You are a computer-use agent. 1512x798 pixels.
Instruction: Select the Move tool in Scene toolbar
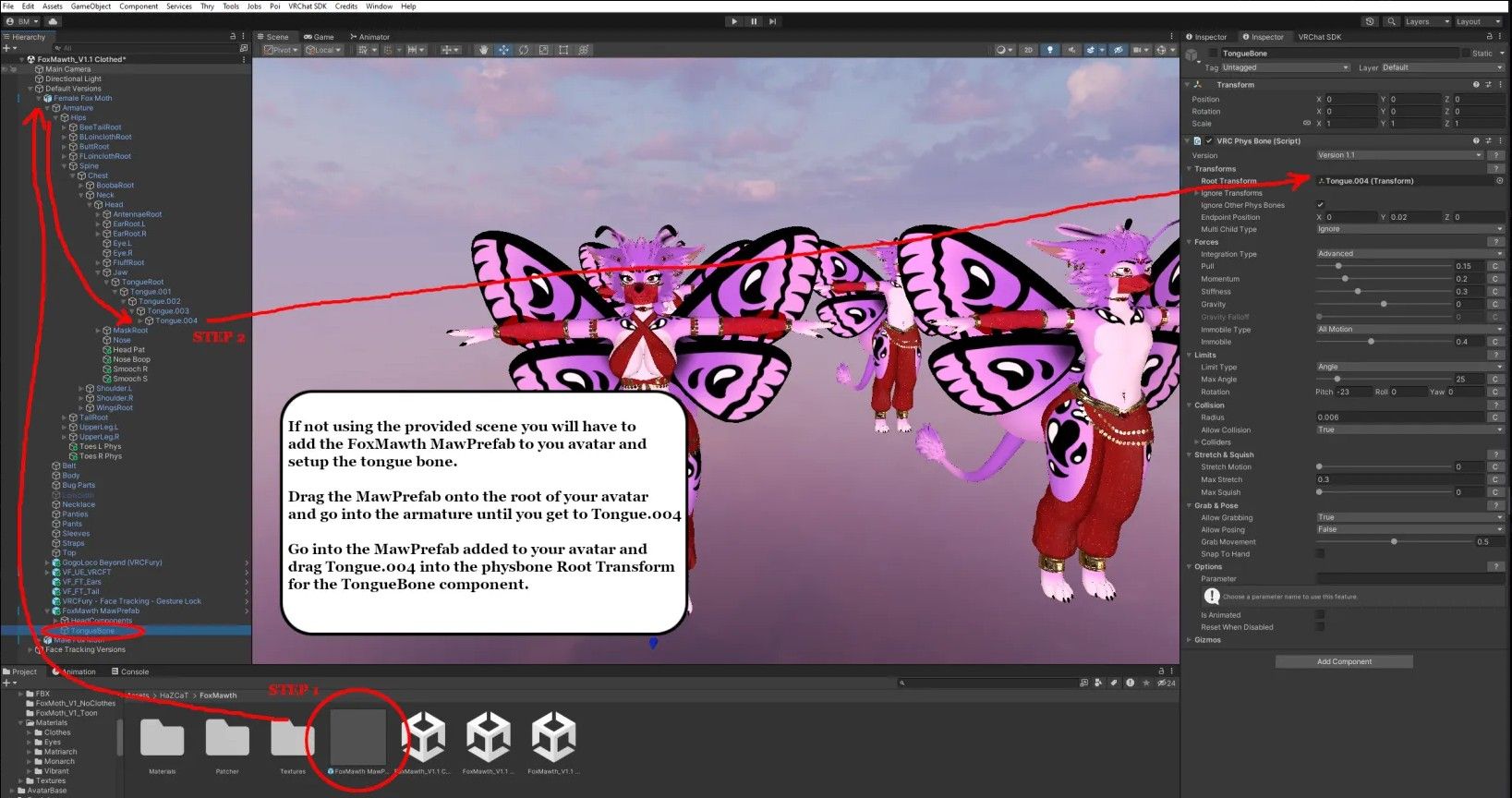point(503,50)
